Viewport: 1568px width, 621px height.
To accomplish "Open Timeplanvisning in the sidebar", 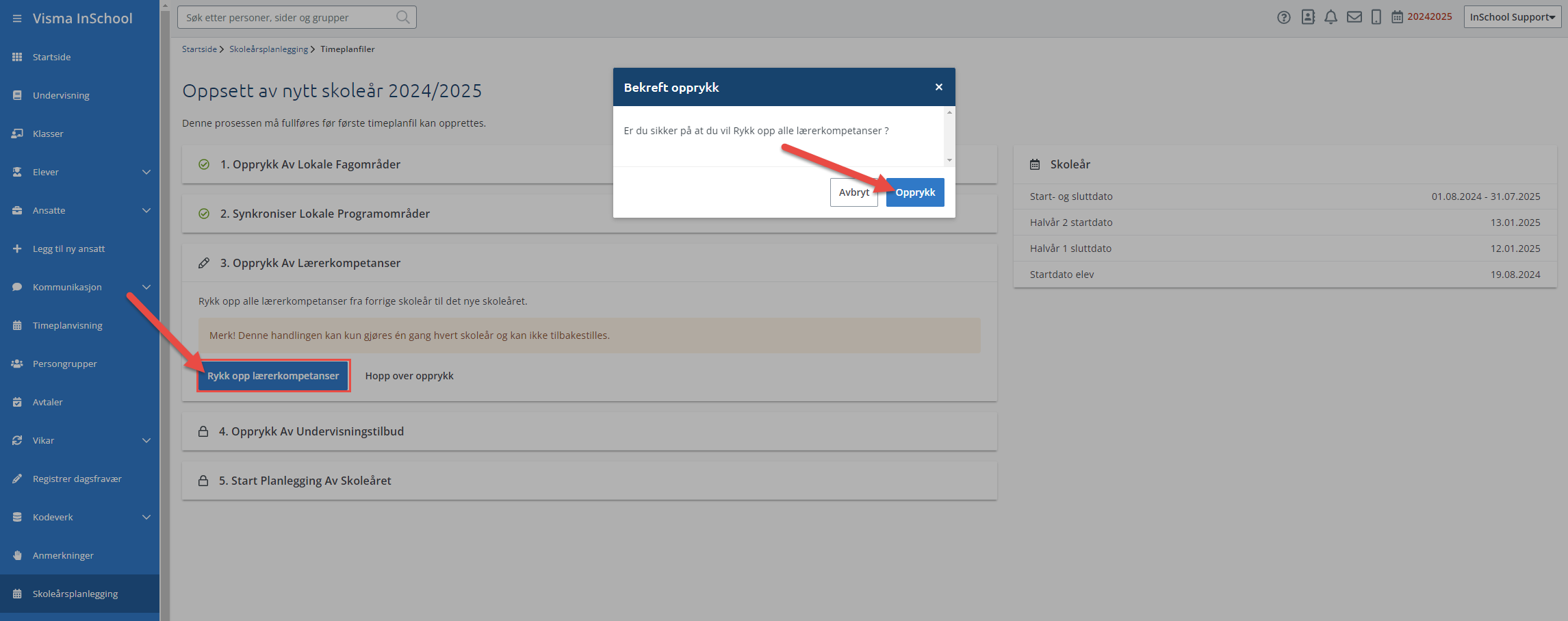I will 79,325.
